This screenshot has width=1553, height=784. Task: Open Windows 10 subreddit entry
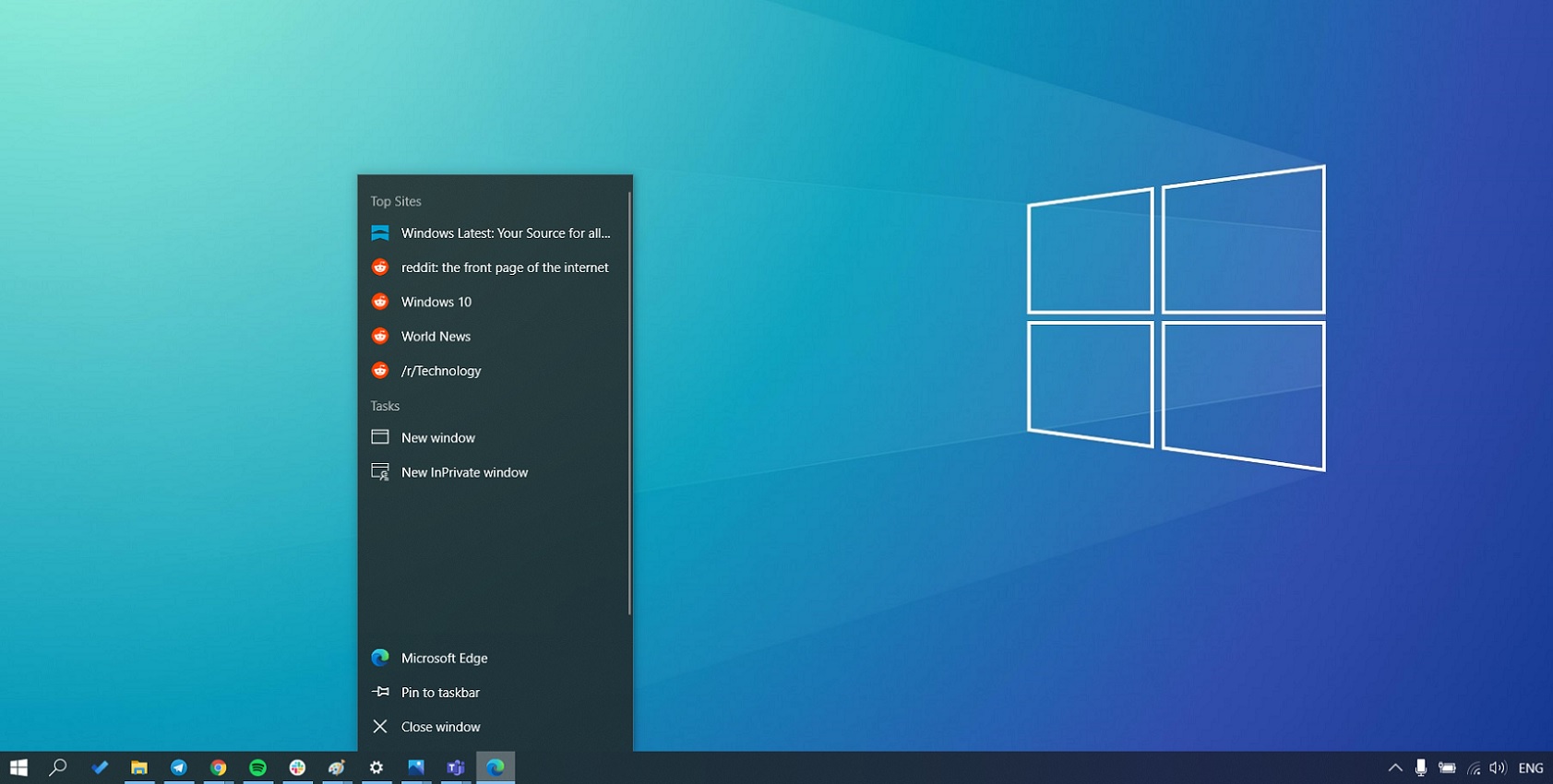(x=496, y=302)
